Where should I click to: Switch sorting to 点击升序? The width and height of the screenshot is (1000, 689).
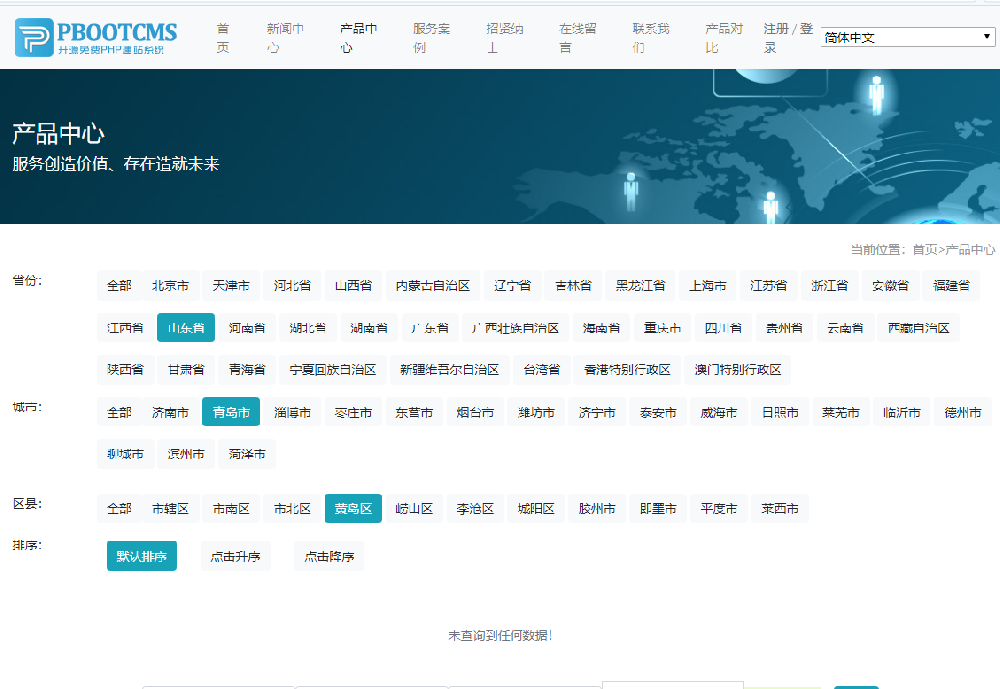pos(236,556)
